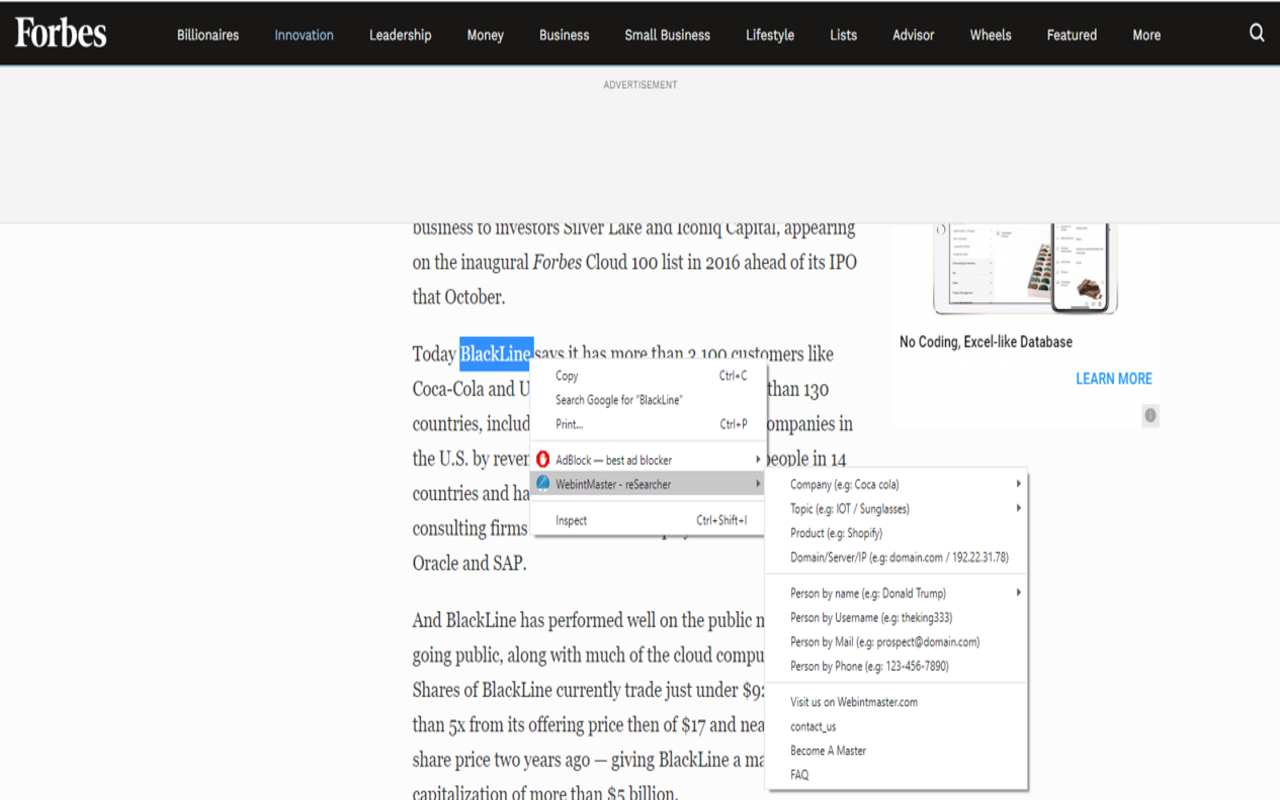Open the More nav menu
The image size is (1280, 800).
point(1146,35)
